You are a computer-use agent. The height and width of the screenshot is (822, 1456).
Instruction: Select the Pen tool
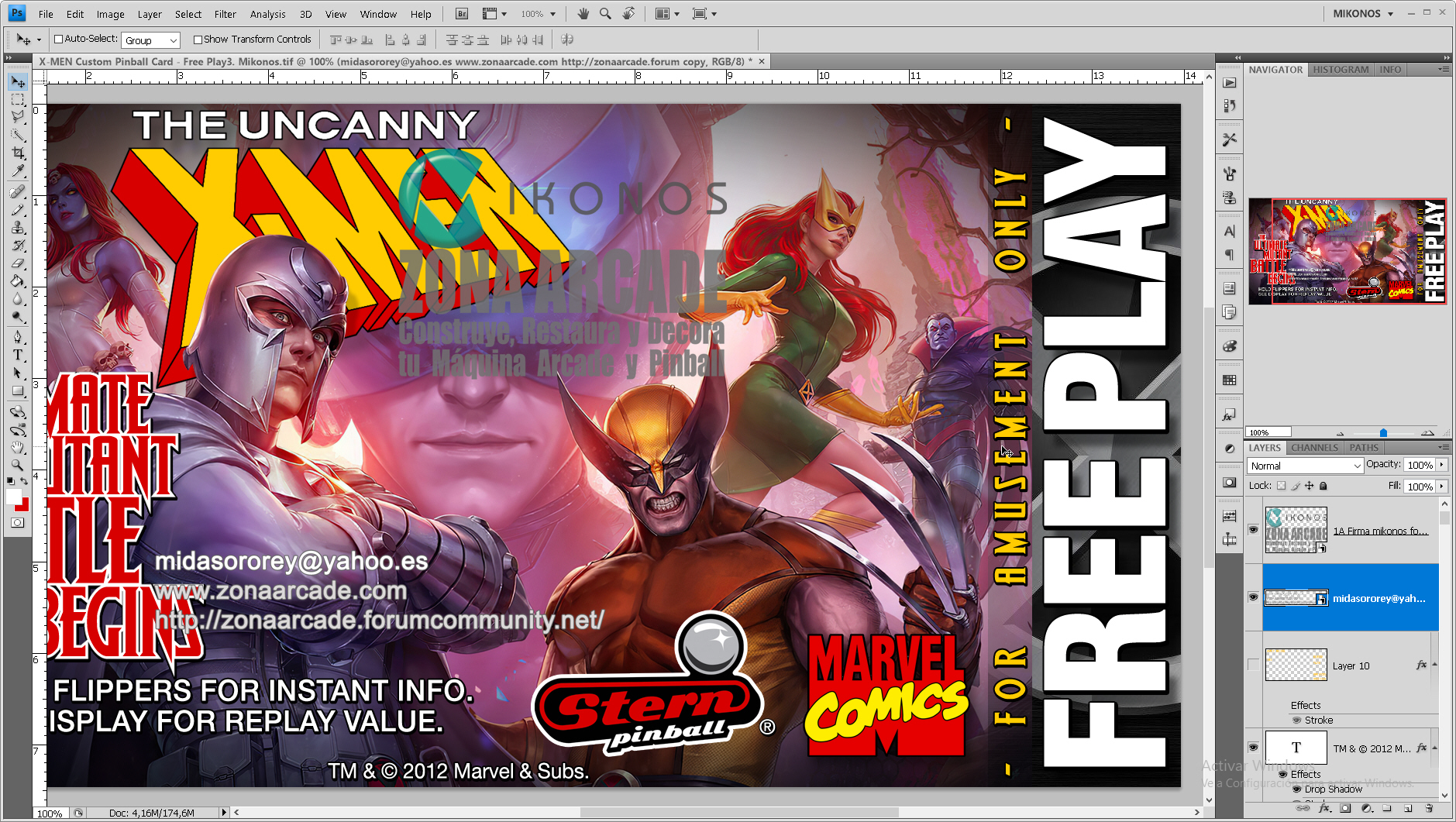[x=18, y=337]
